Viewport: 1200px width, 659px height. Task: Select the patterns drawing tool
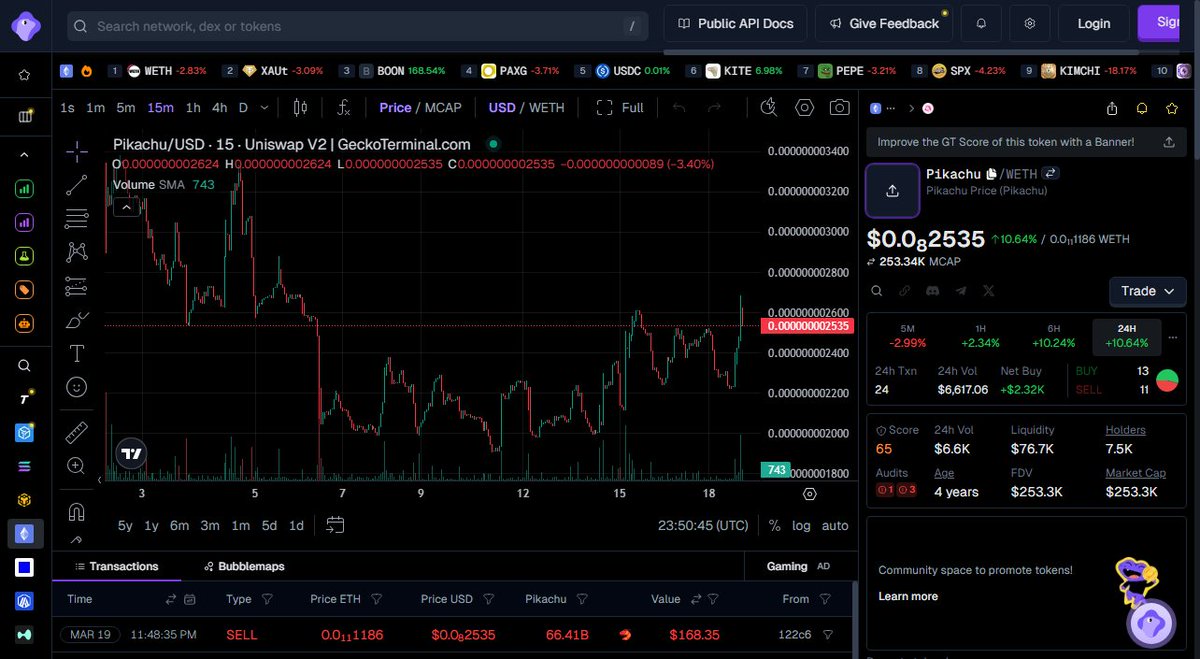click(x=77, y=252)
